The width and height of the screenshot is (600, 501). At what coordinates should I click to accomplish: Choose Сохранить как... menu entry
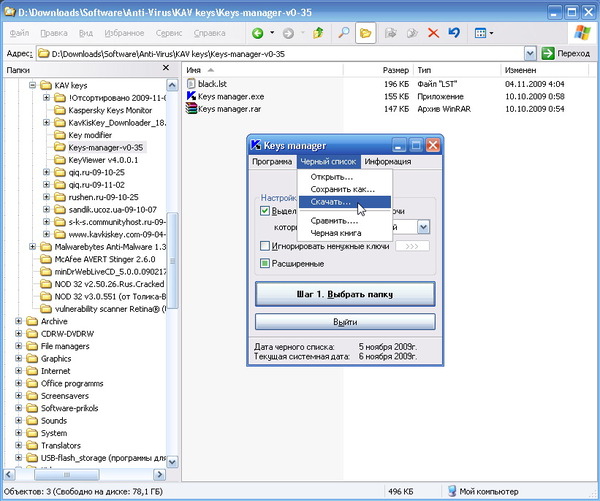345,189
